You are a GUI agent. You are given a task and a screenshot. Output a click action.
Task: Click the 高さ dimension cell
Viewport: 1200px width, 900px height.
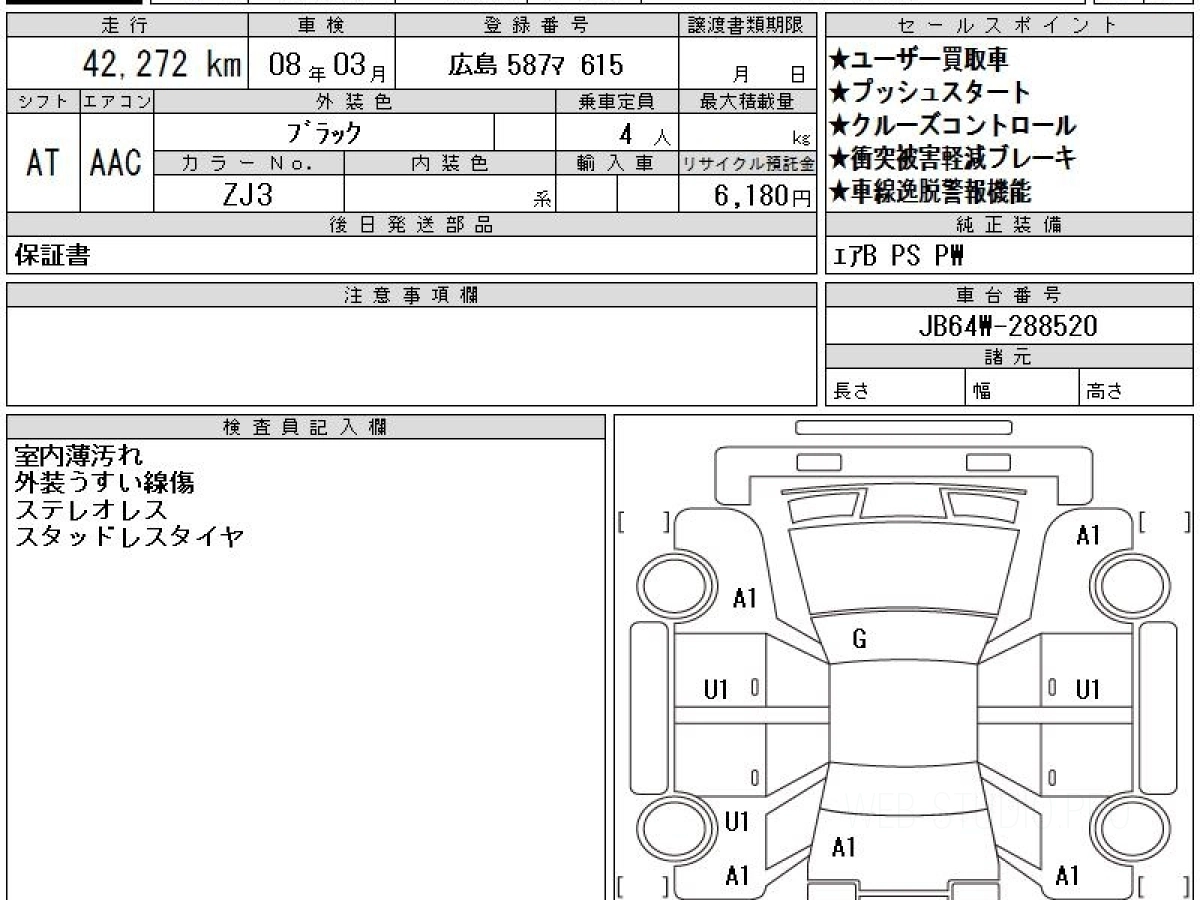1136,389
